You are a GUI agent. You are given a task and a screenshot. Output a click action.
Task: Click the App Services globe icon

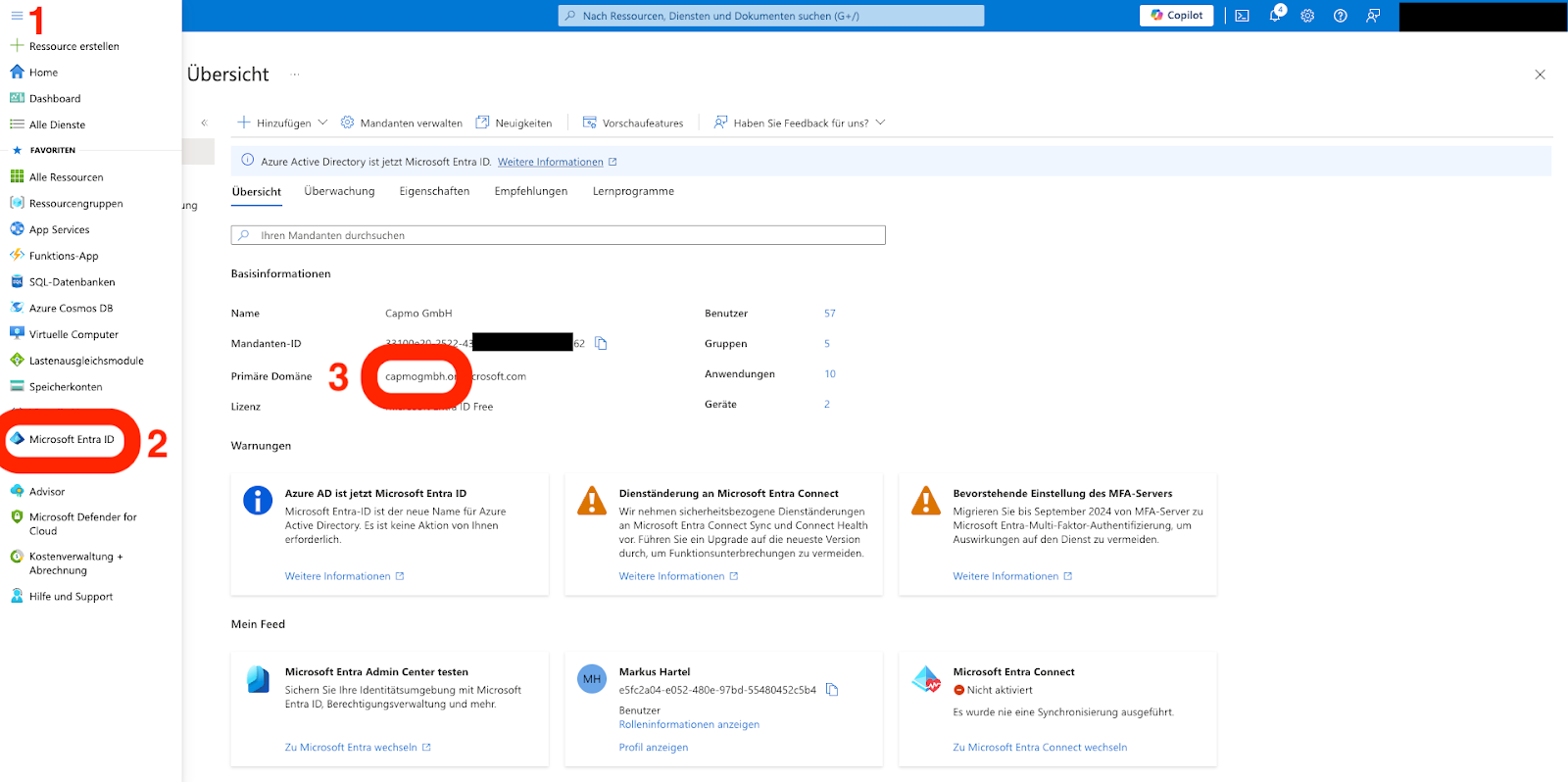click(17, 229)
